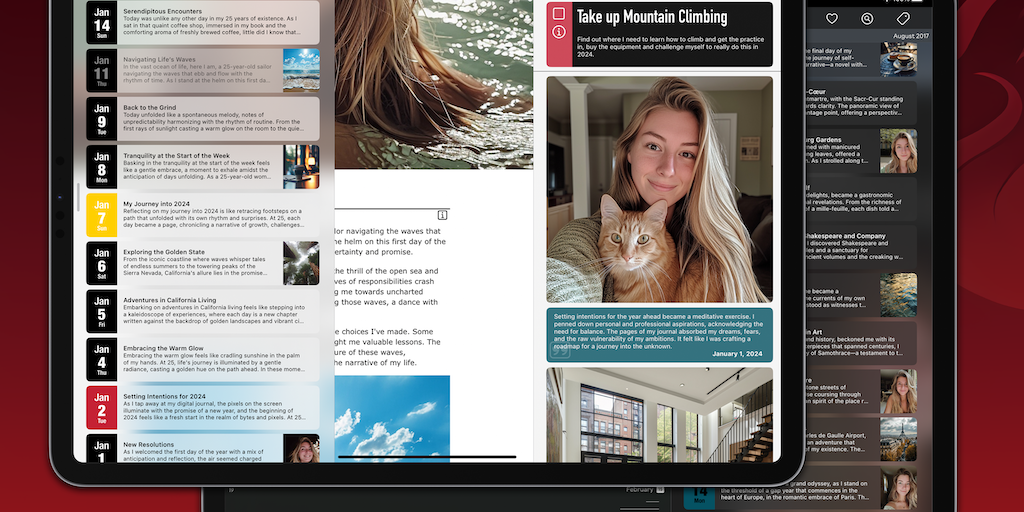Image resolution: width=1024 pixels, height=512 pixels.
Task: Open Embracing the Warm Glow entry
Action: pyautogui.click(x=203, y=360)
